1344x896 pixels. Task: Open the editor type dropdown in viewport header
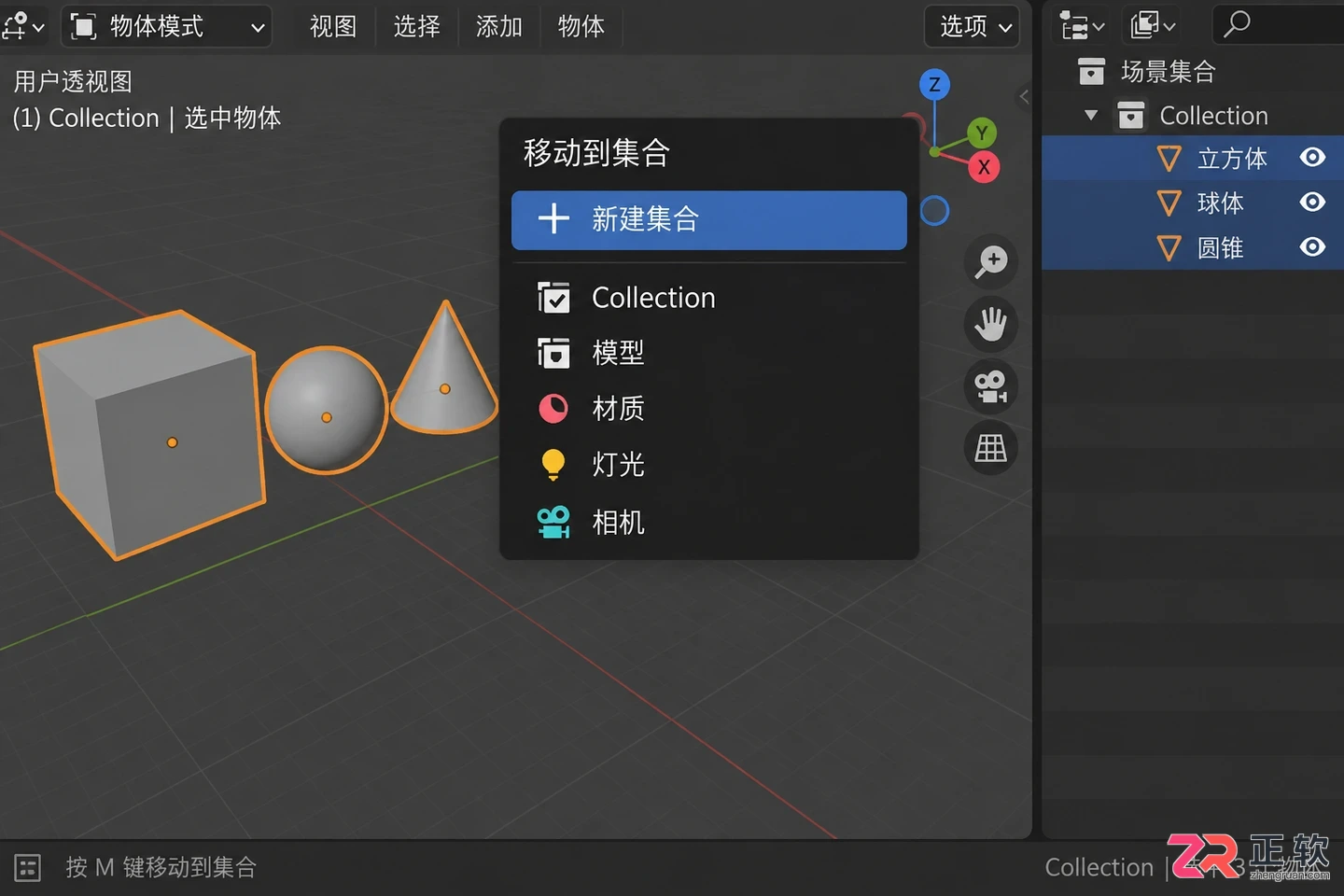(x=22, y=26)
